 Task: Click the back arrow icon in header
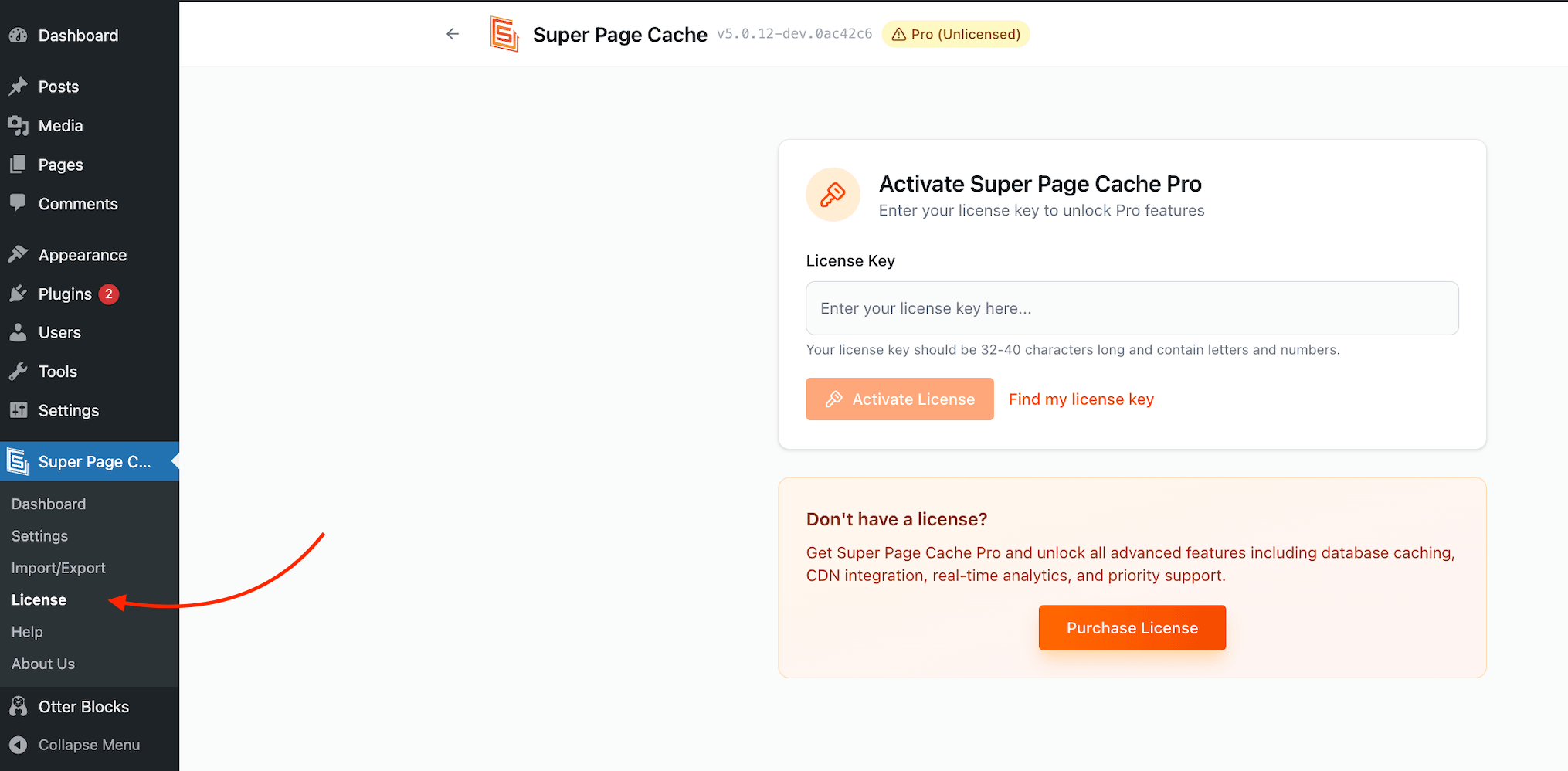click(453, 34)
